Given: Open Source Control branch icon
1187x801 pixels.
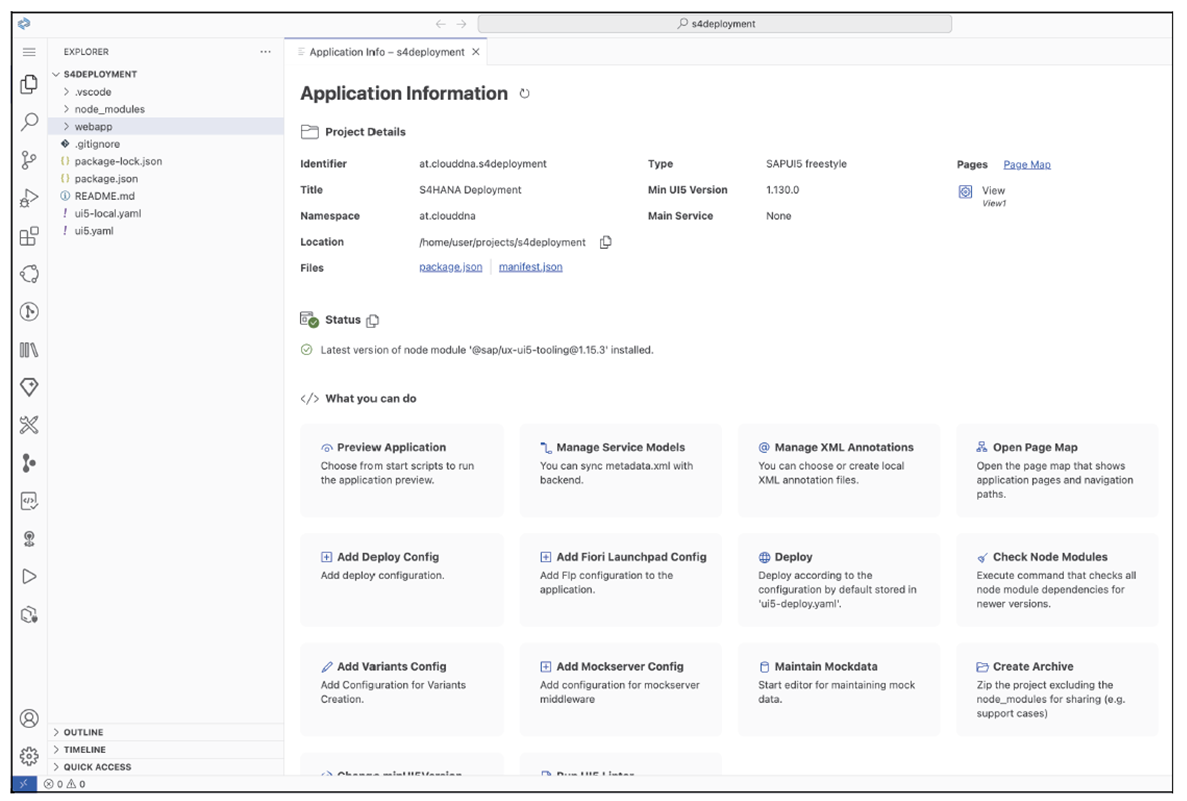Looking at the screenshot, I should 29,160.
